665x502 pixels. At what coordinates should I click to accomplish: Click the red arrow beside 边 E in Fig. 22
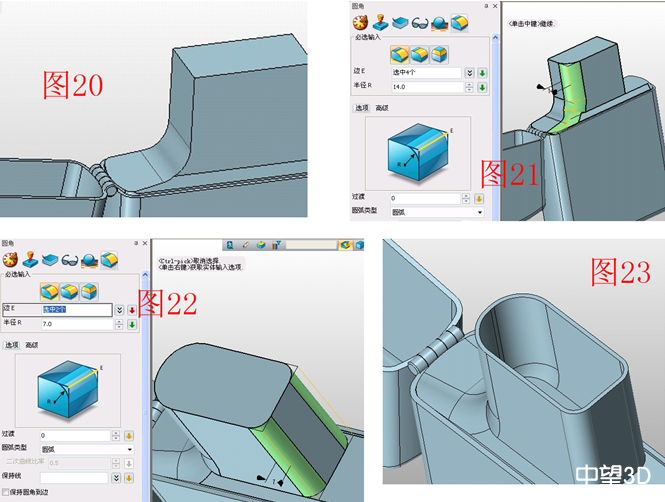pyautogui.click(x=131, y=310)
